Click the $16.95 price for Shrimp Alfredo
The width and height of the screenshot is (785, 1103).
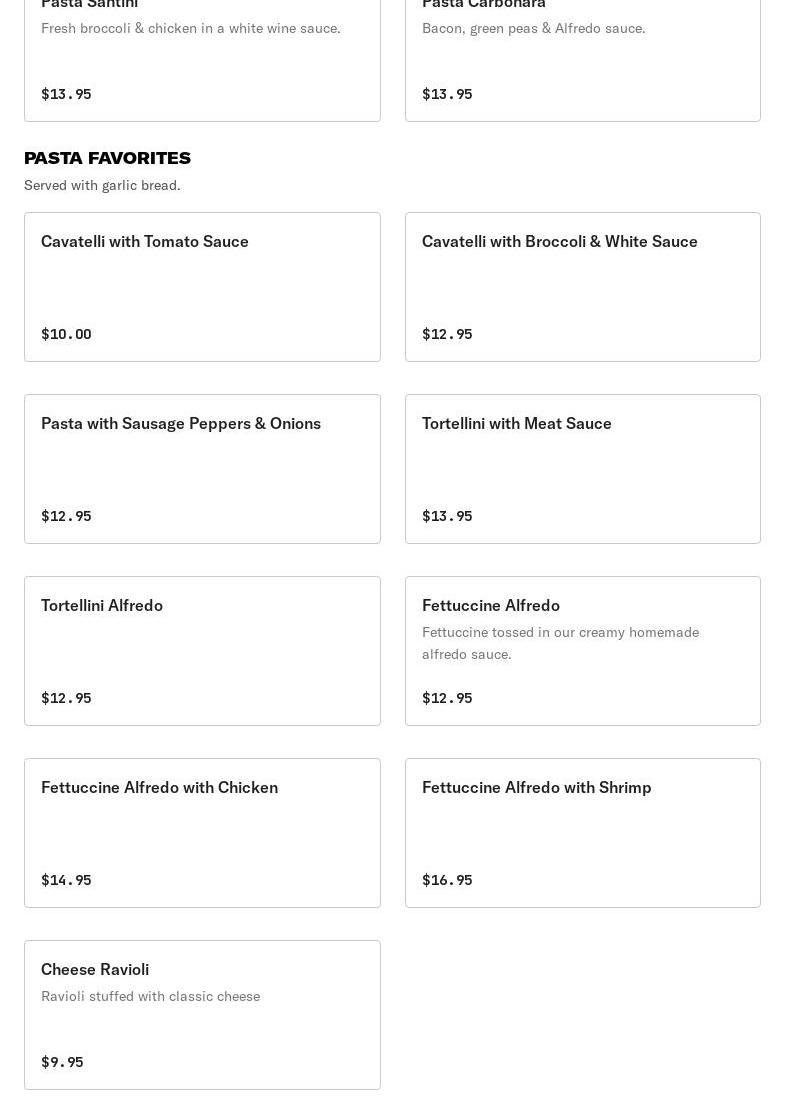pyautogui.click(x=447, y=880)
